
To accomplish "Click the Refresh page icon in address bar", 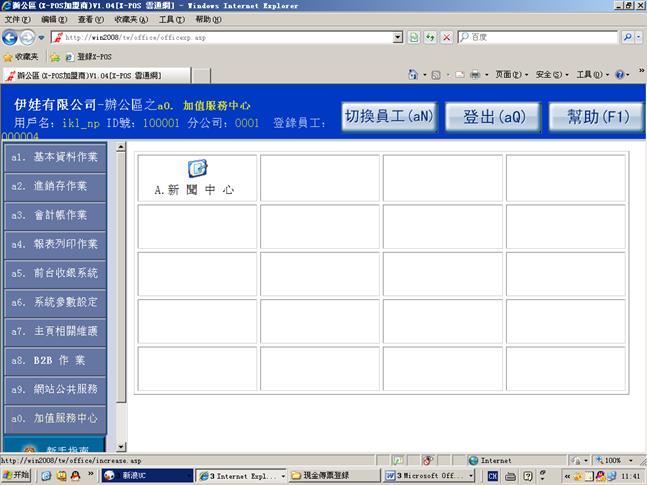I will (415, 37).
